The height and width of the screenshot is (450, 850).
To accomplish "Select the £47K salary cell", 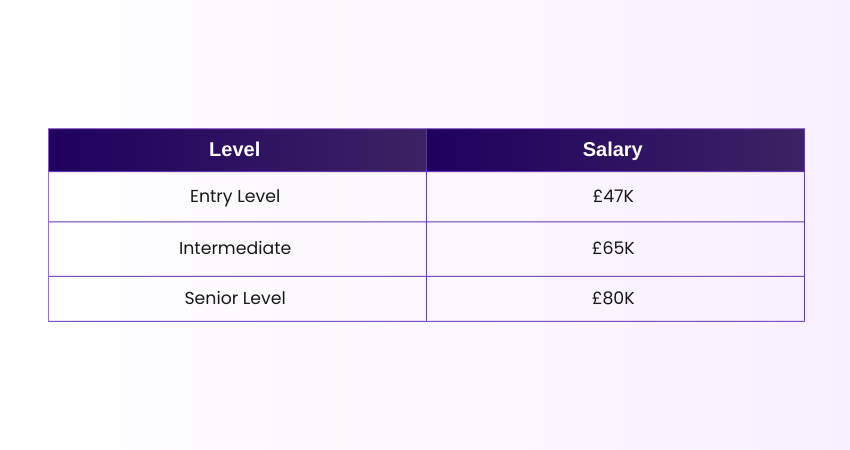I will (613, 197).
